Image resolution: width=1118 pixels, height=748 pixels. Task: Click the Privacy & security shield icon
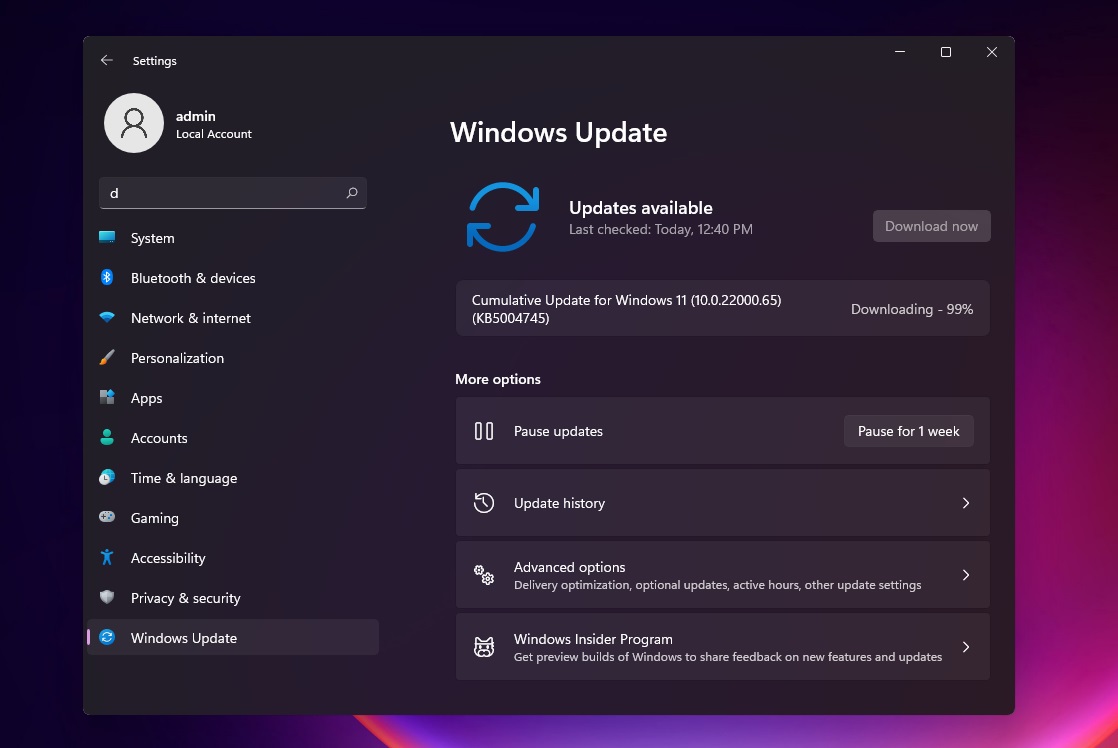(x=107, y=598)
